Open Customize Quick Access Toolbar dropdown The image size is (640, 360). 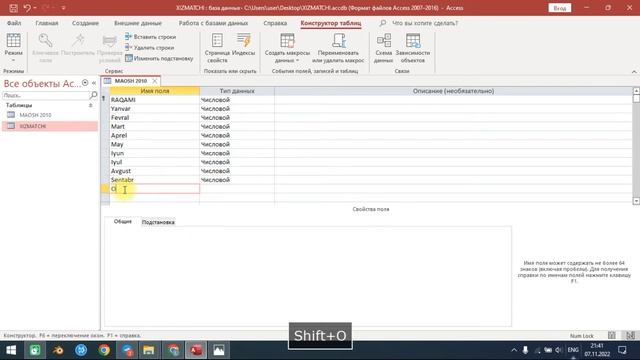pos(63,8)
